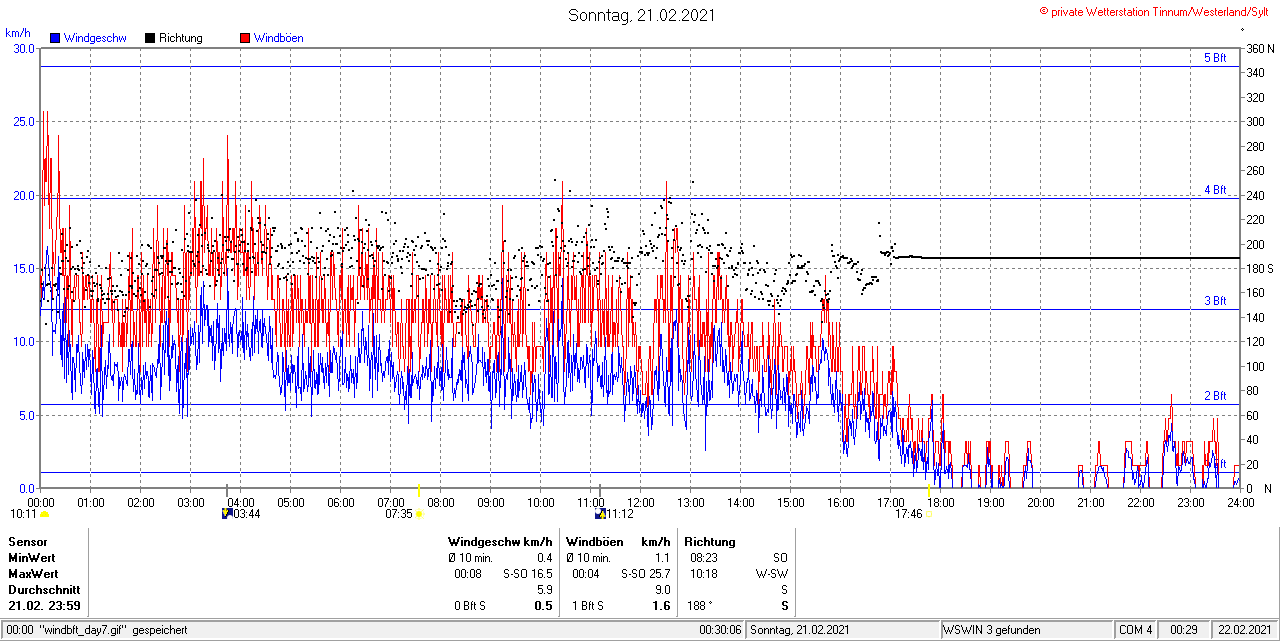Click the '21.02. 23:59' row header
Screen dimensions: 1280x641
point(44,606)
